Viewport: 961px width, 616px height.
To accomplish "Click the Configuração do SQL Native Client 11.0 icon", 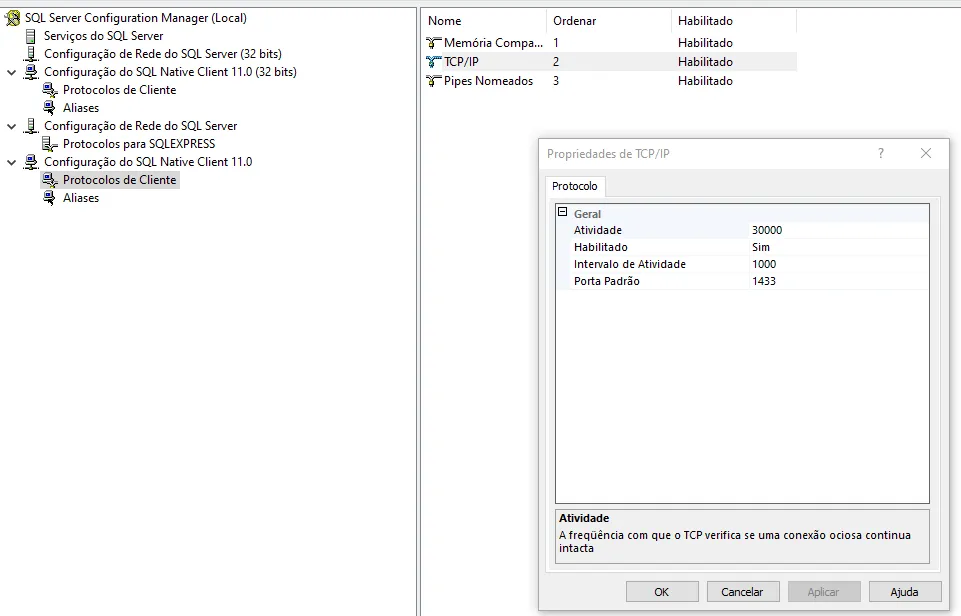I will (31, 162).
